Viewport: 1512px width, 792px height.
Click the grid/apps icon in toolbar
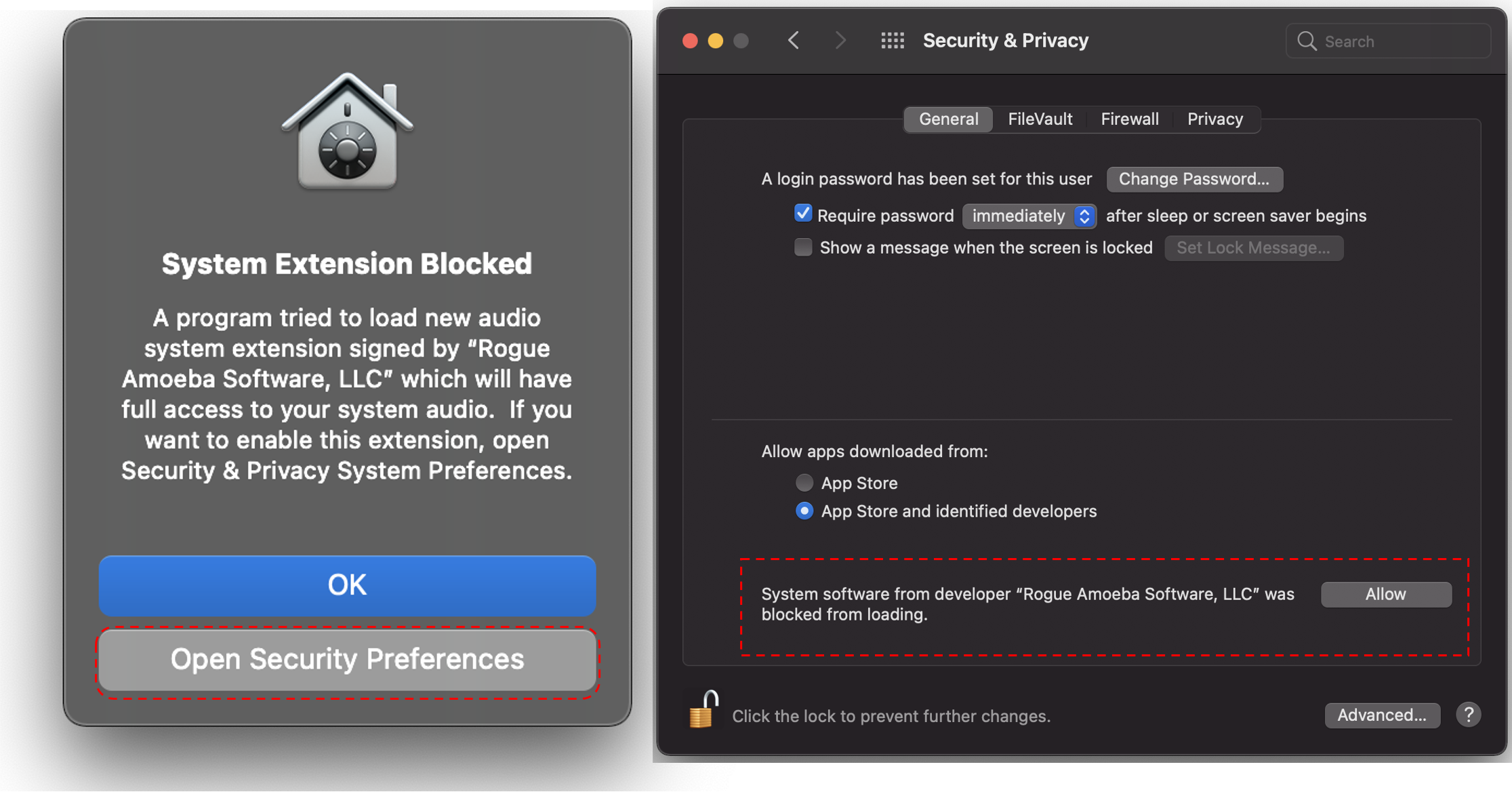pos(892,40)
